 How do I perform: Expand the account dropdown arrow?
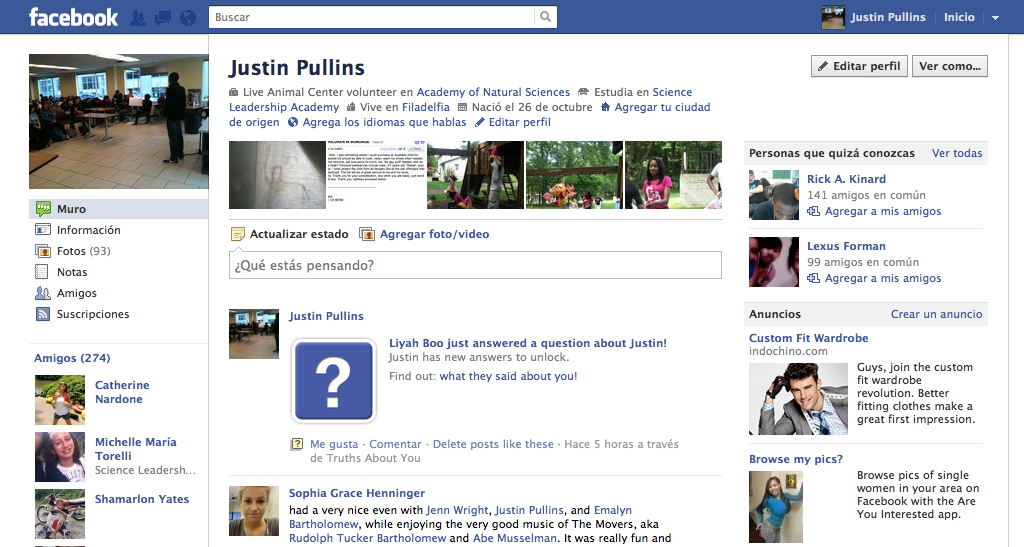(x=995, y=18)
